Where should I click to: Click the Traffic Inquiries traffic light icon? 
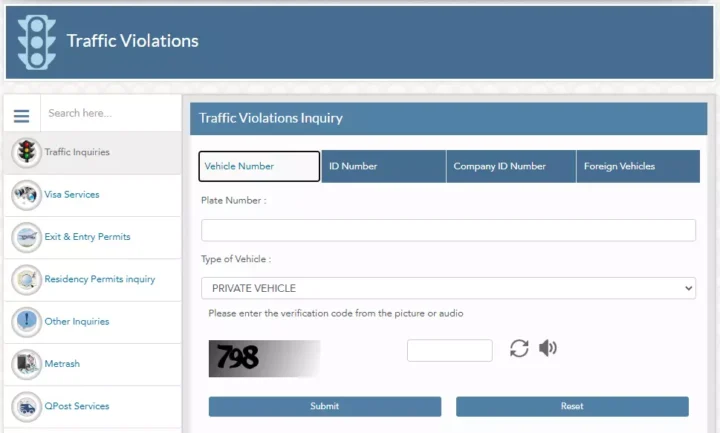[x=26, y=152]
